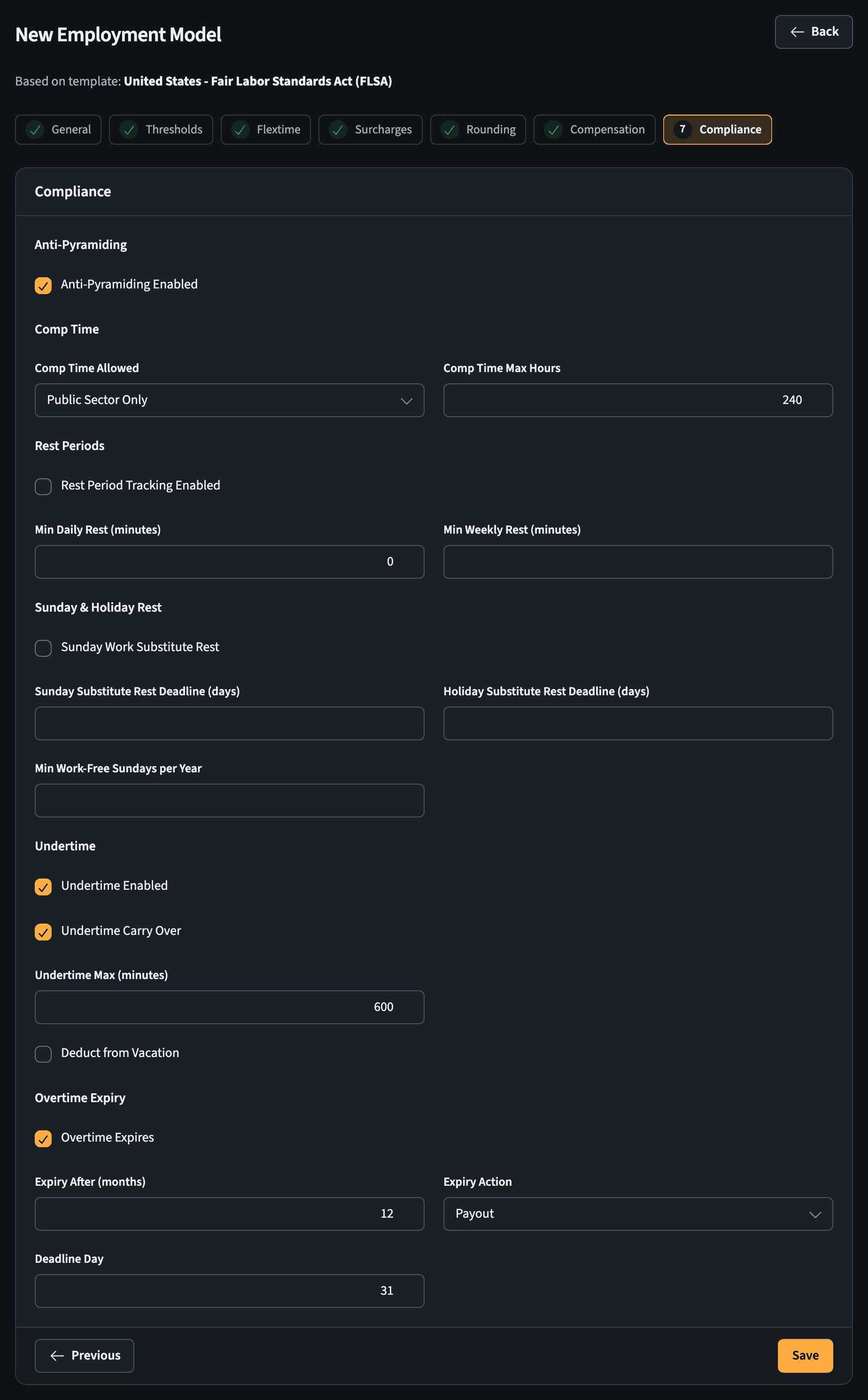The width and height of the screenshot is (868, 1400).
Task: Open the Comp Time Allowed dropdown
Action: pos(229,400)
